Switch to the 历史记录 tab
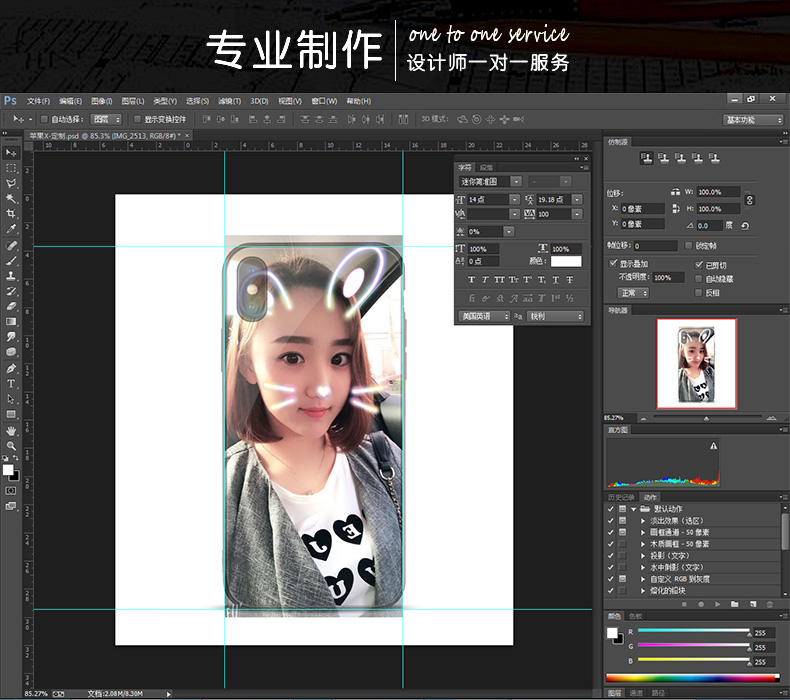This screenshot has width=790, height=700. click(621, 497)
